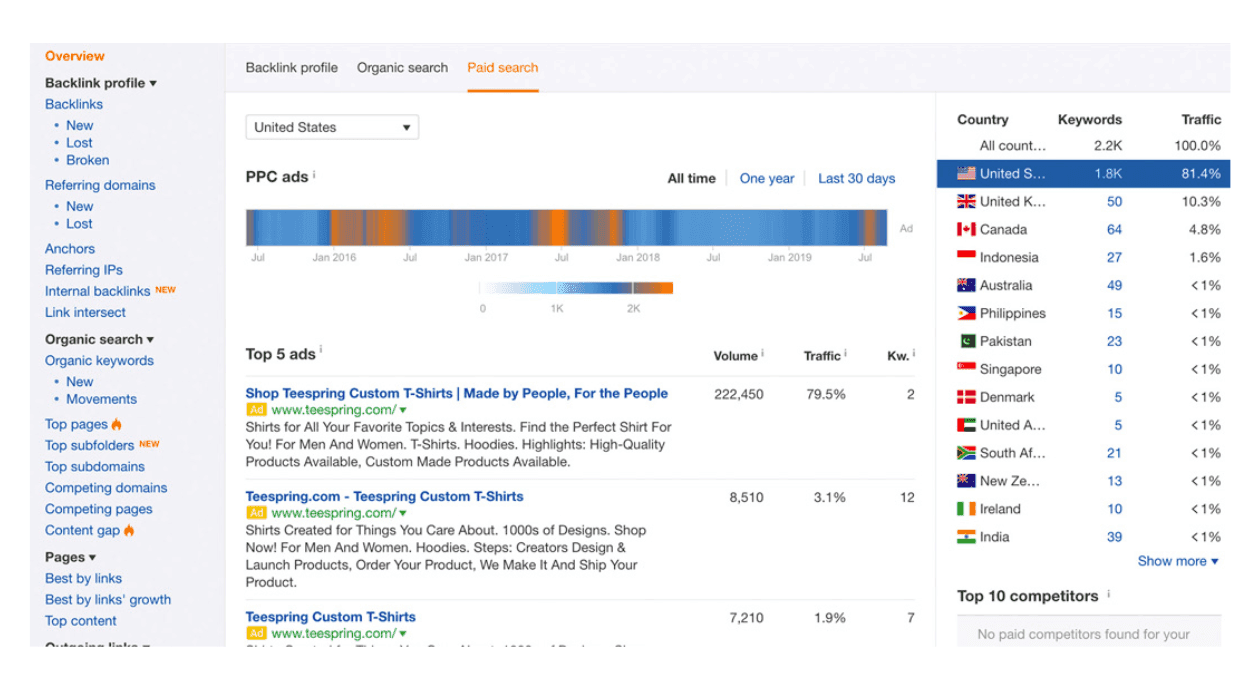1260x690 pixels.
Task: Click the Canada flag icon
Action: coord(966,229)
